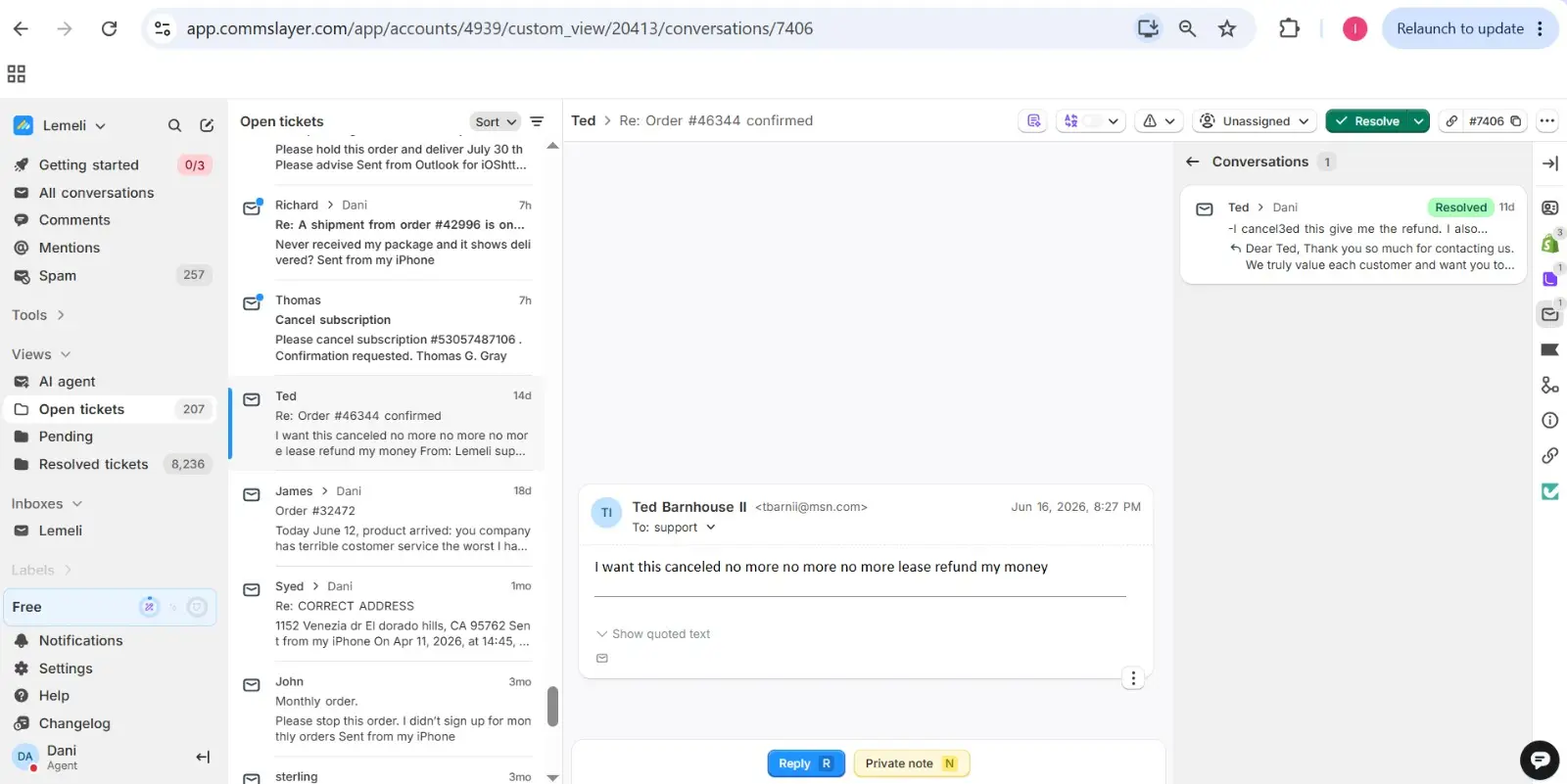Collapse the Views section
Screen dimensions: 1567x784
41,354
